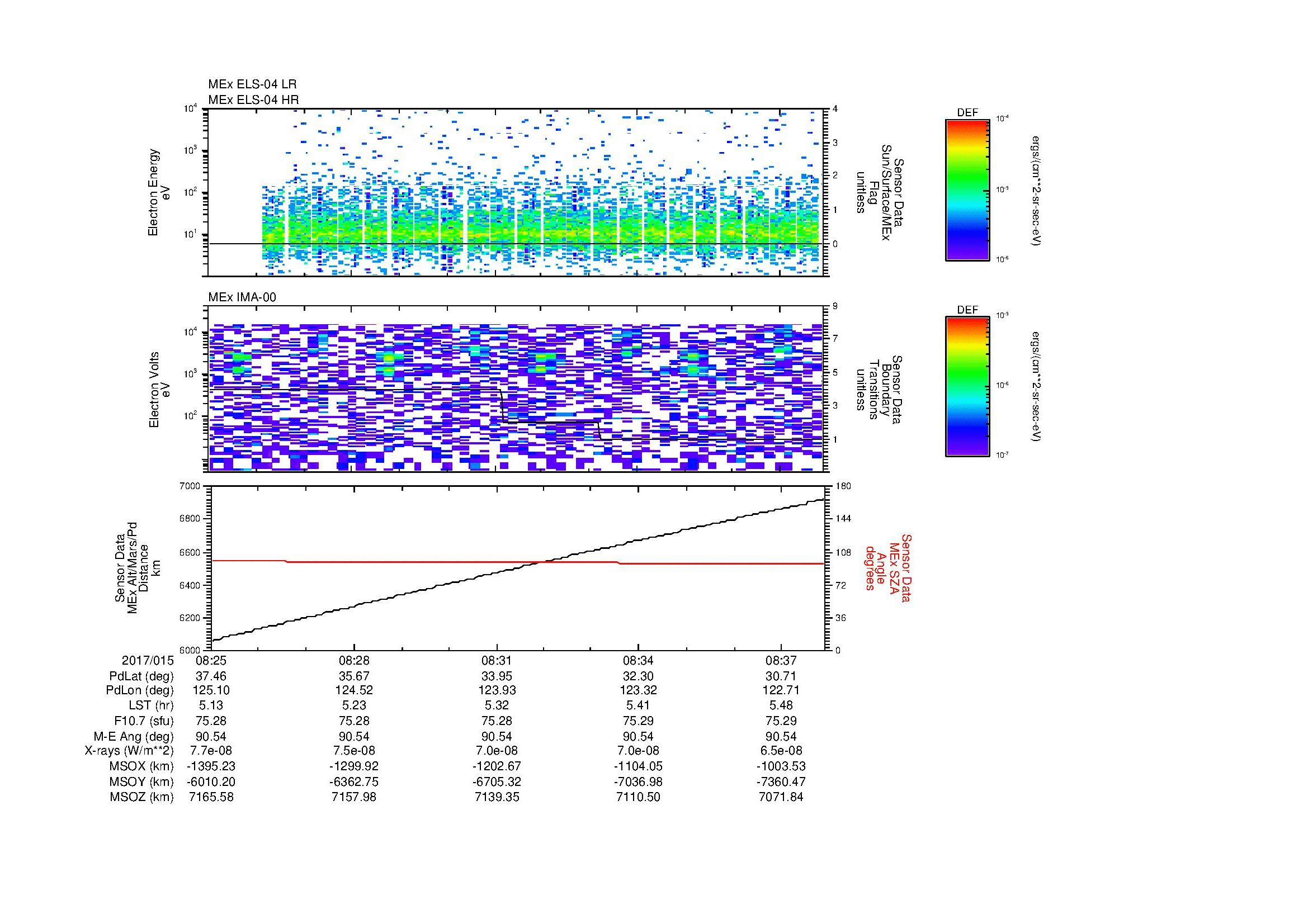The image size is (1308, 924).
Task: Click the 'MEx IMA-00' panel title
Action: (242, 297)
